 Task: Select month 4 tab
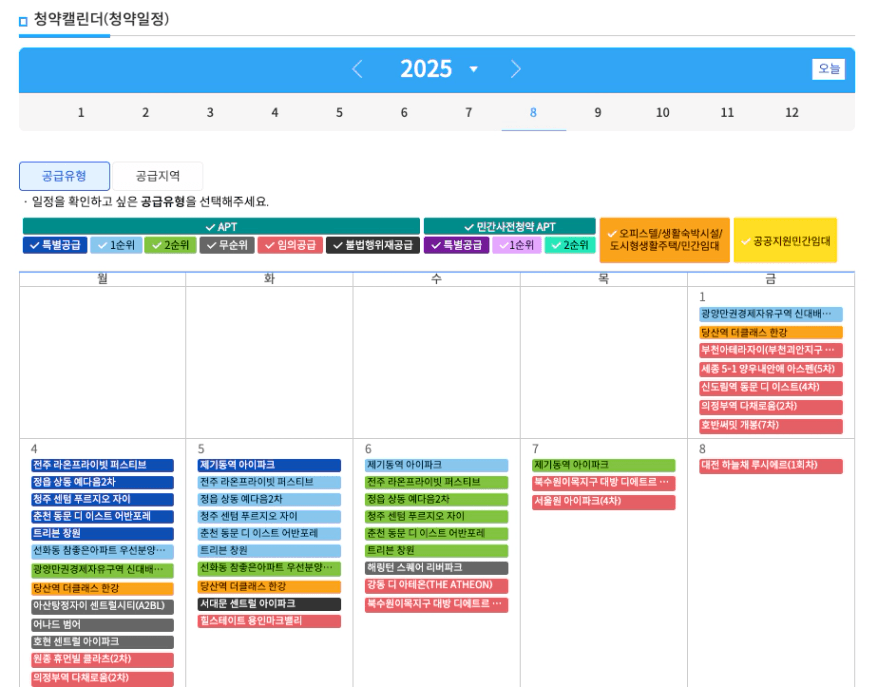275,113
